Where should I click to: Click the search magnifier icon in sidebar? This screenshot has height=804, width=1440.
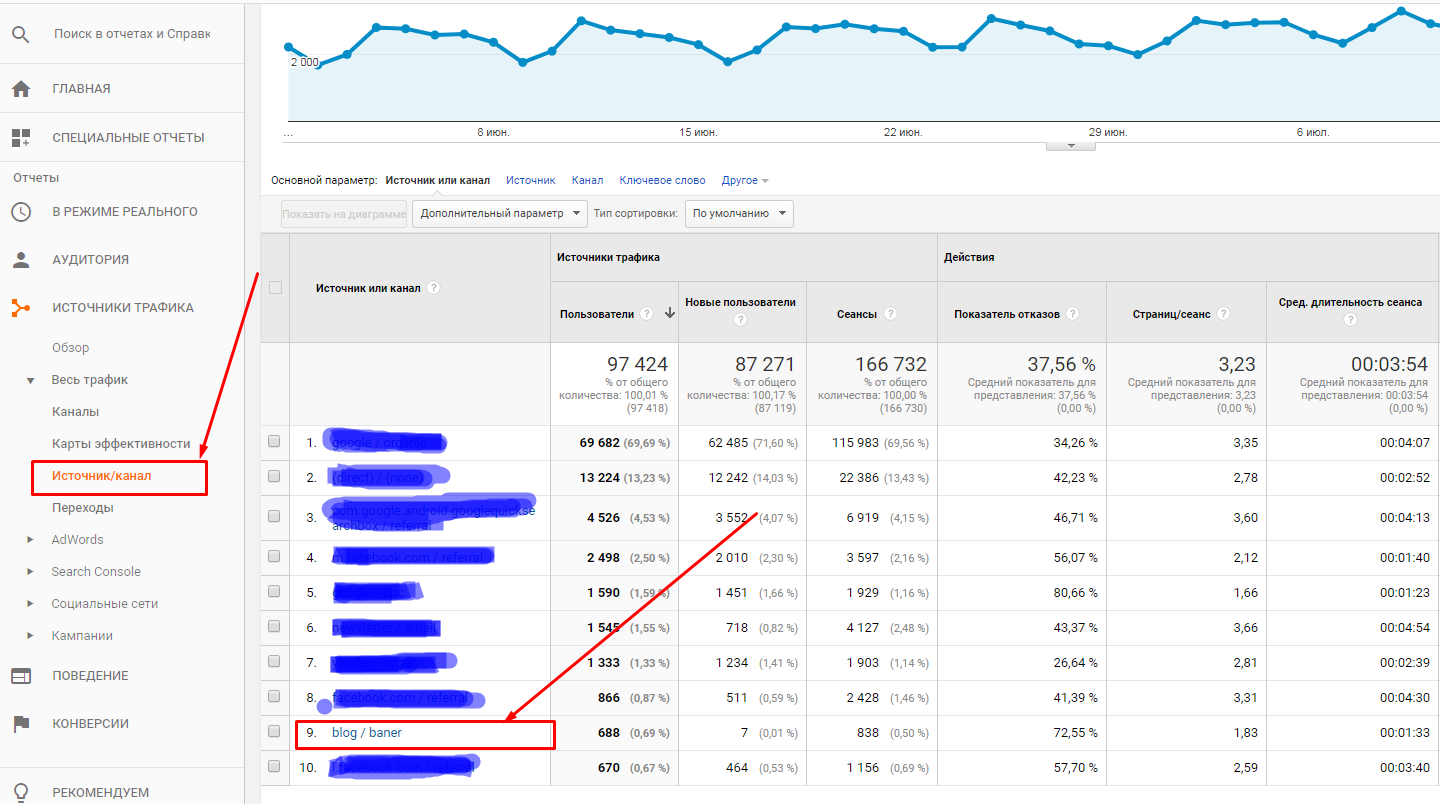pos(21,34)
